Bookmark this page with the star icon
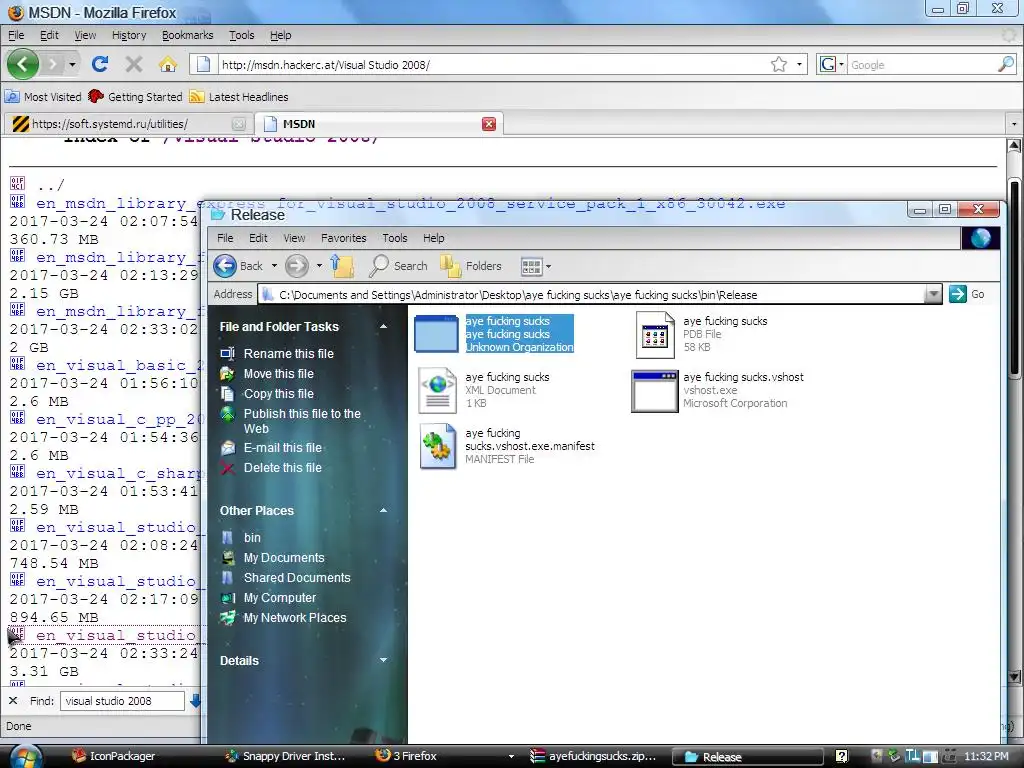This screenshot has height=768, width=1024. [778, 64]
